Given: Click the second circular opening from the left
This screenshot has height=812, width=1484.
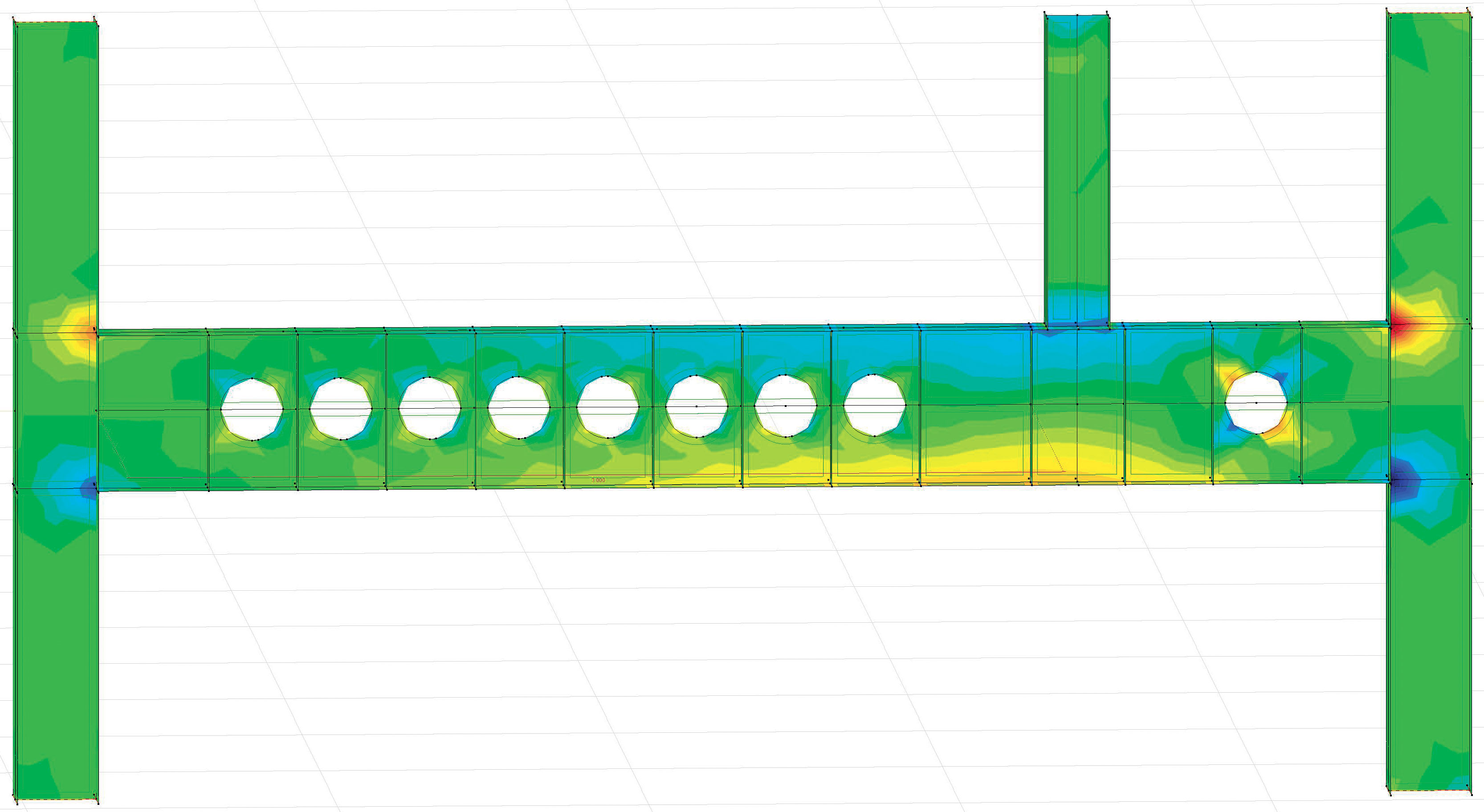Looking at the screenshot, I should coord(340,408).
